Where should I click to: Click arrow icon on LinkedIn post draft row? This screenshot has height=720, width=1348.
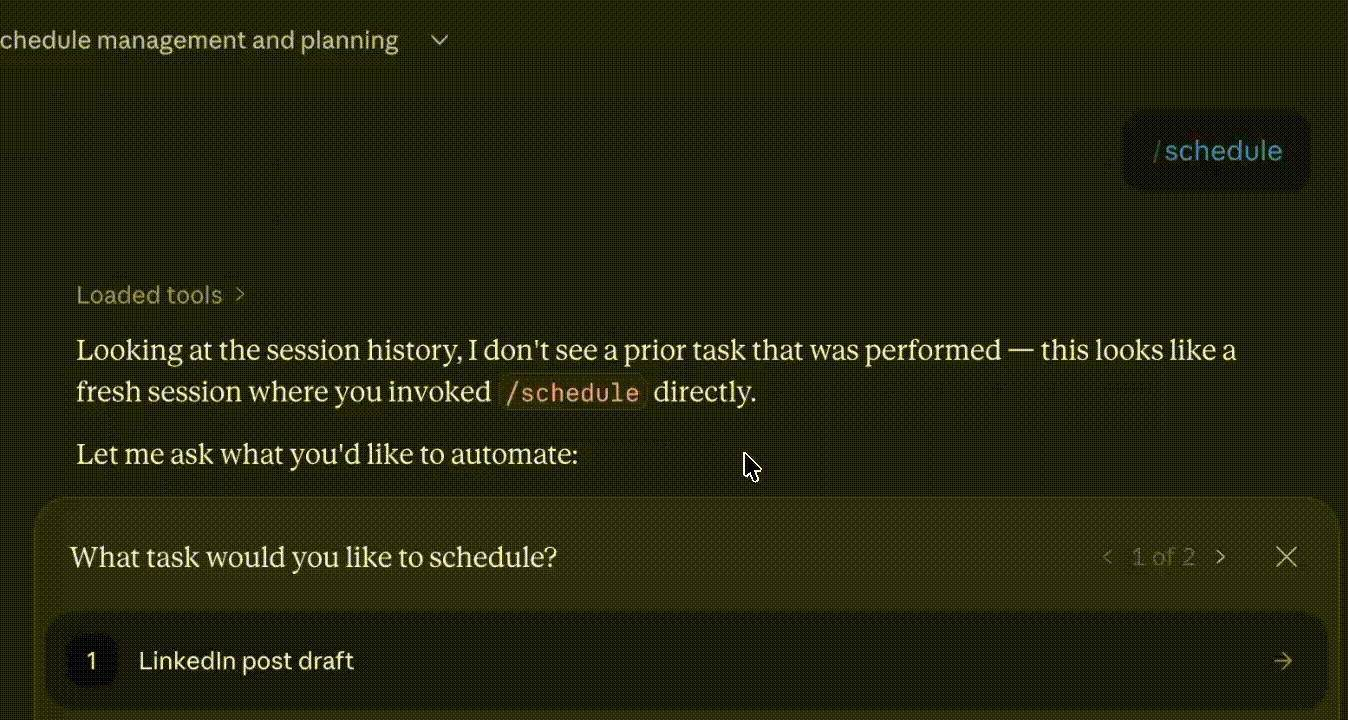click(x=1283, y=661)
